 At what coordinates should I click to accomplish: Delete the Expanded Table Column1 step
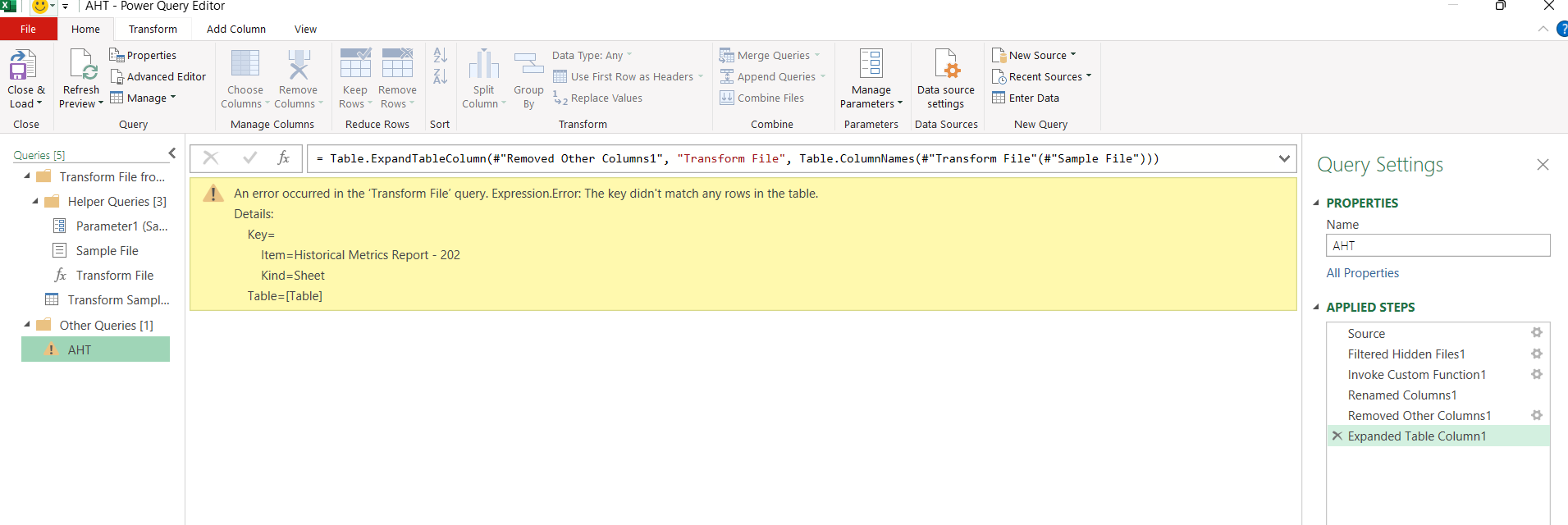(x=1337, y=436)
